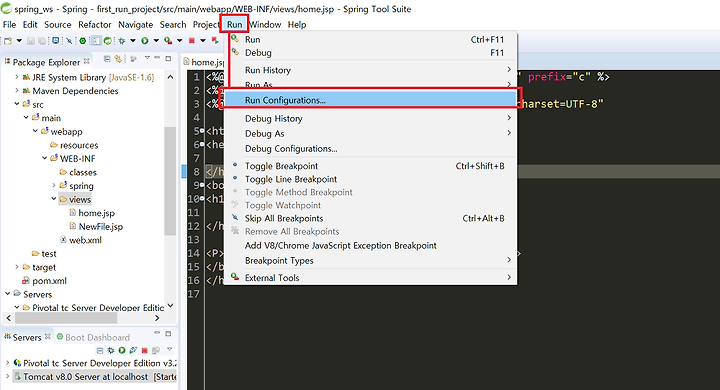Click Publish to server icon in Servers view

[156, 350]
